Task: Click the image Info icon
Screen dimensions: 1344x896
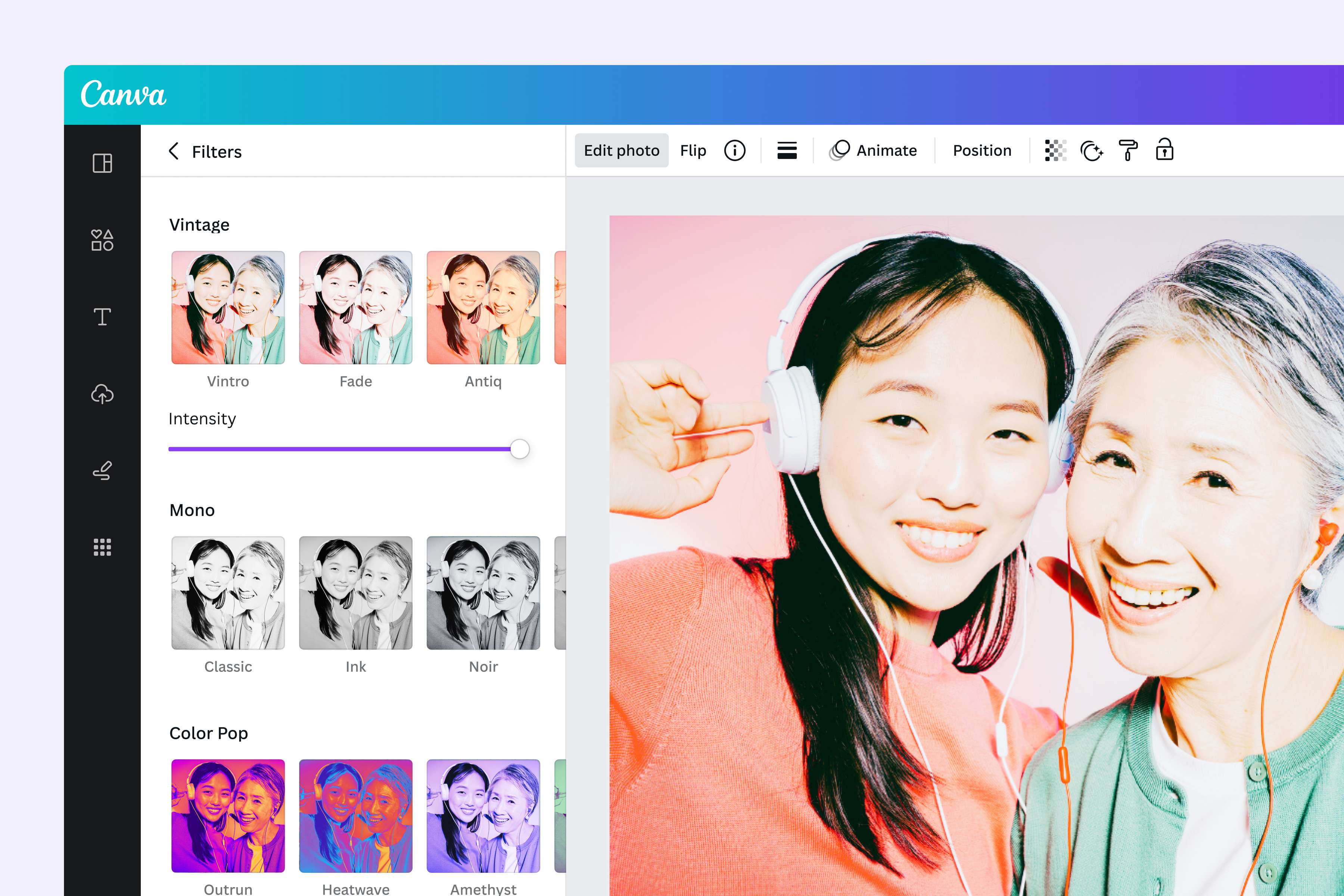Action: click(x=735, y=151)
